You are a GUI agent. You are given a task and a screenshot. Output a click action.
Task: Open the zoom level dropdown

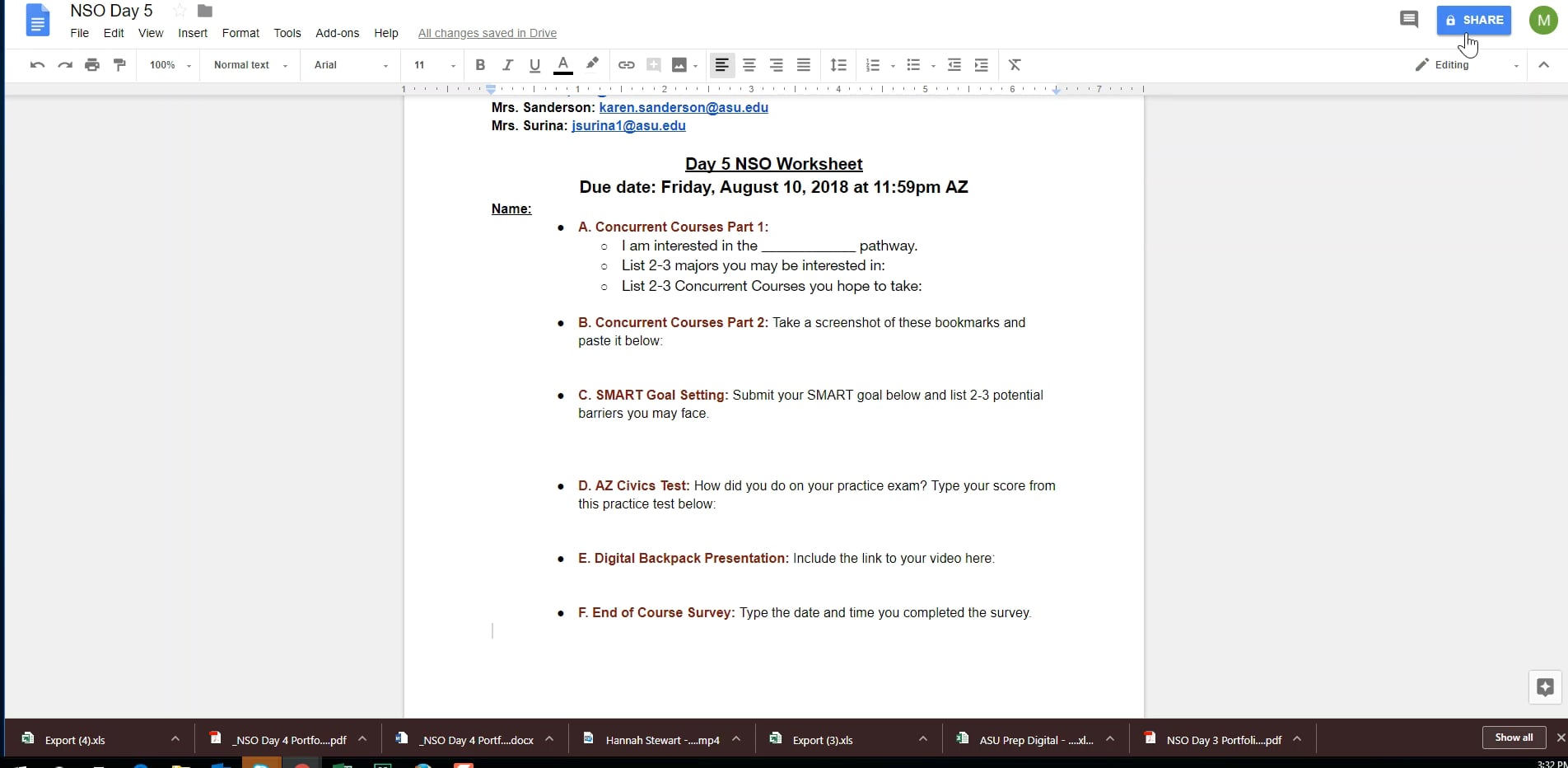click(x=168, y=65)
